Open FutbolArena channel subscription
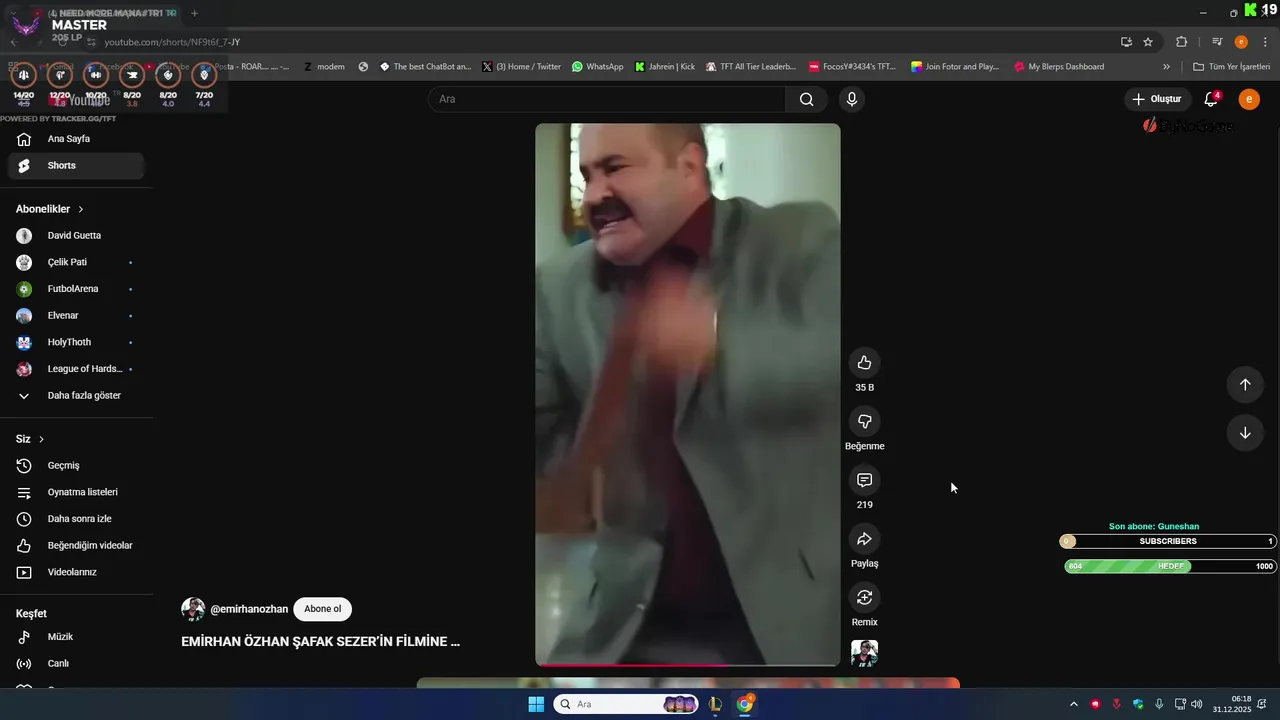The image size is (1280, 720). click(x=75, y=289)
